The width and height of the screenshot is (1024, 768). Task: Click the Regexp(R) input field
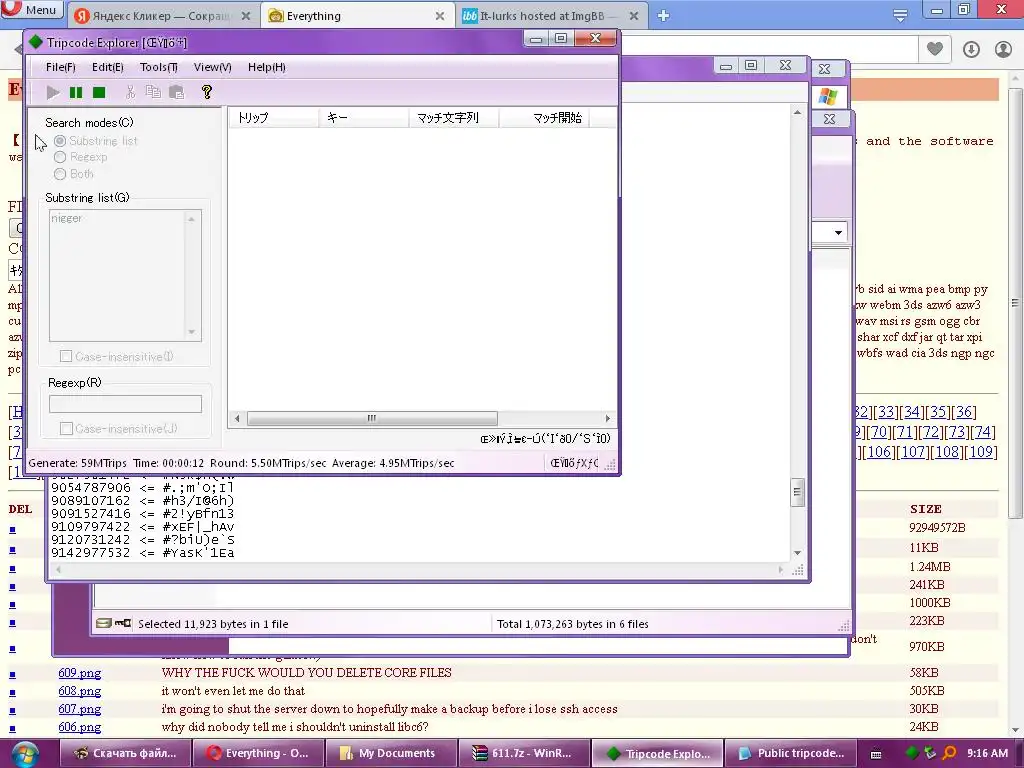coord(125,404)
